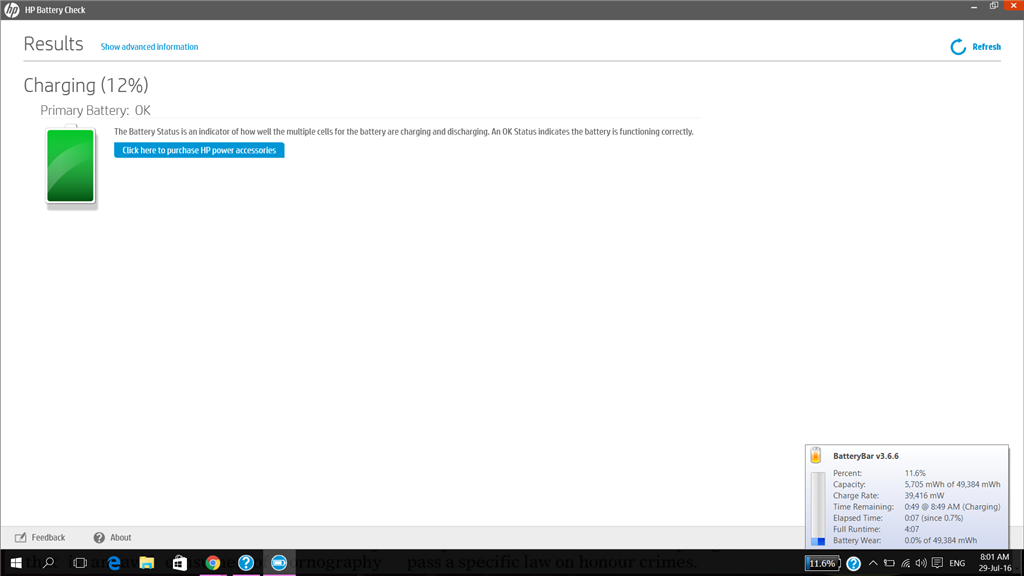
Task: Open taskbar search magnifier
Action: click(x=48, y=563)
